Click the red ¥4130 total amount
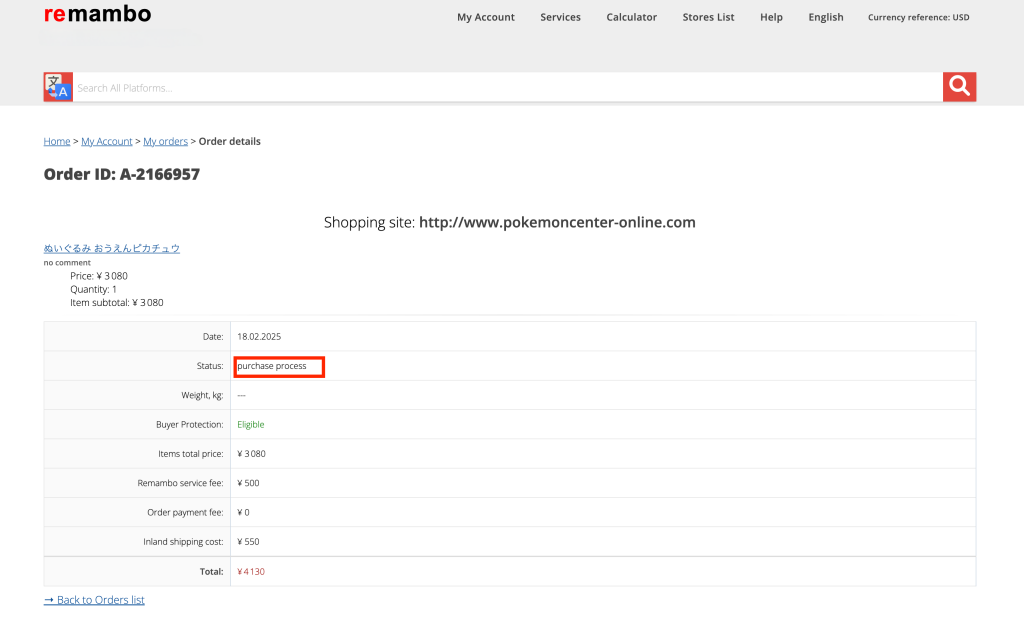Viewport: 1024px width, 618px height. click(251, 571)
